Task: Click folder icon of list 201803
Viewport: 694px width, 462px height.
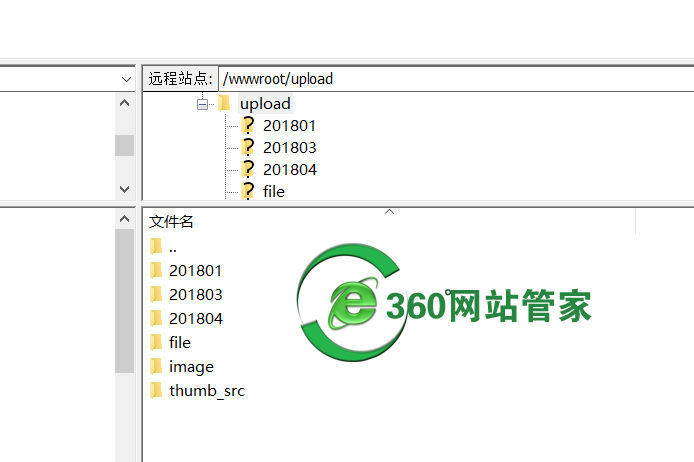Action: point(156,294)
